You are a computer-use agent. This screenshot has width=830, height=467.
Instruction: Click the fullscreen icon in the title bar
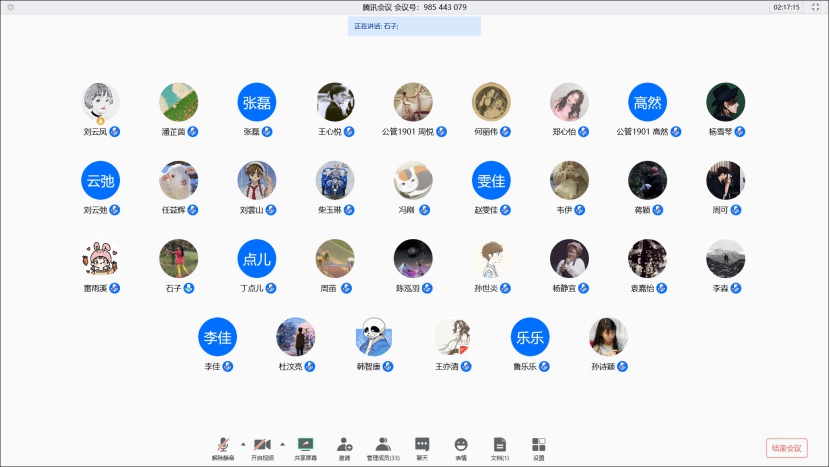(815, 7)
